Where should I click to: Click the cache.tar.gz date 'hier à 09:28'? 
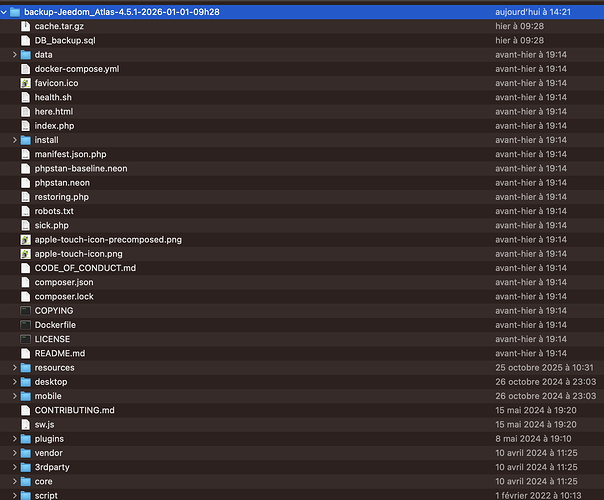(x=520, y=26)
